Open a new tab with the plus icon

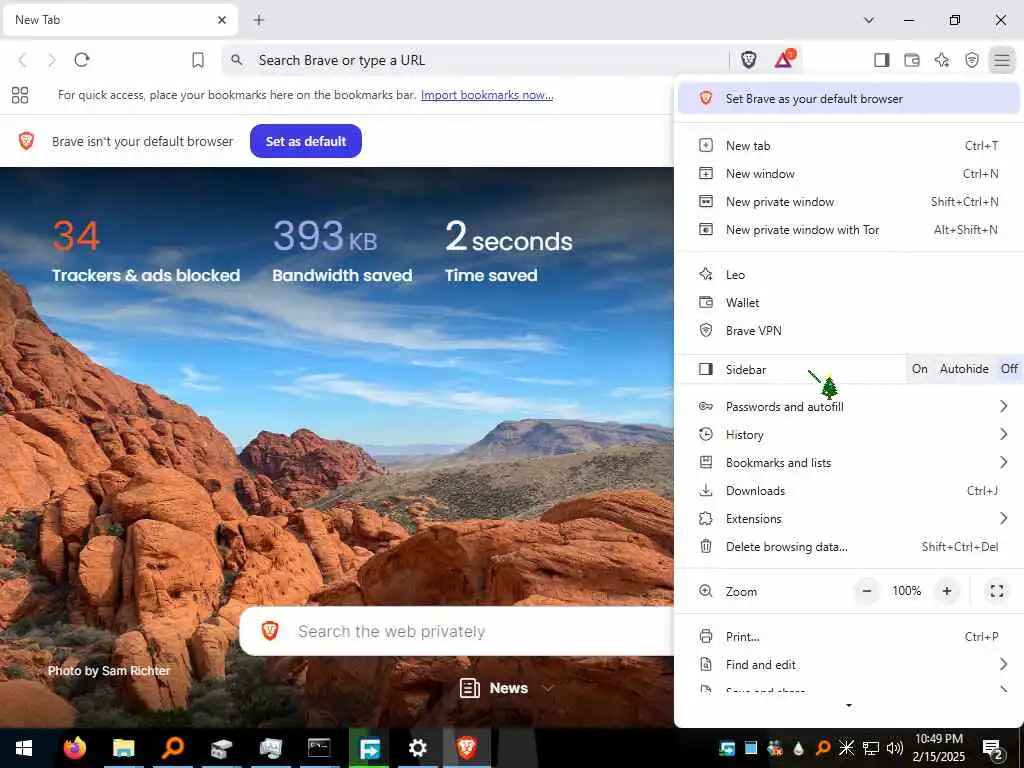(x=259, y=20)
